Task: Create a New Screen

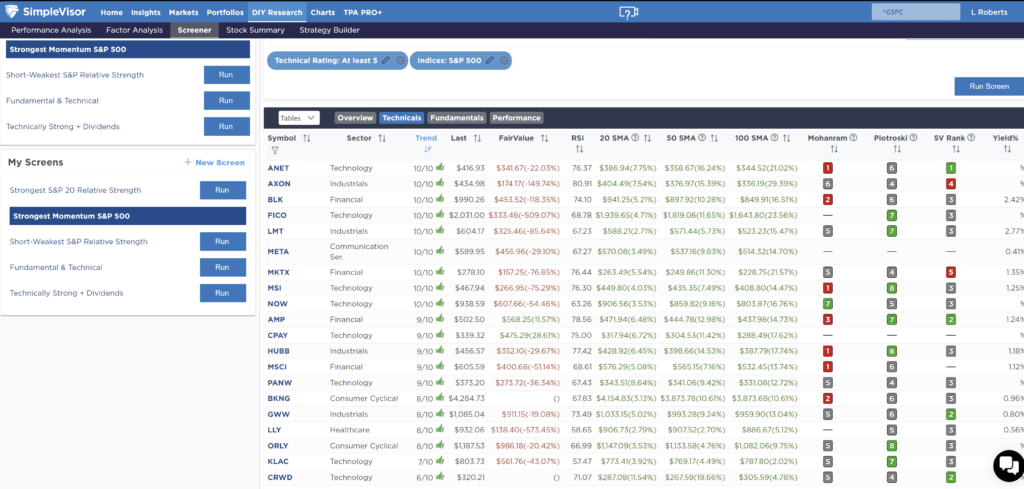Action: tap(215, 162)
